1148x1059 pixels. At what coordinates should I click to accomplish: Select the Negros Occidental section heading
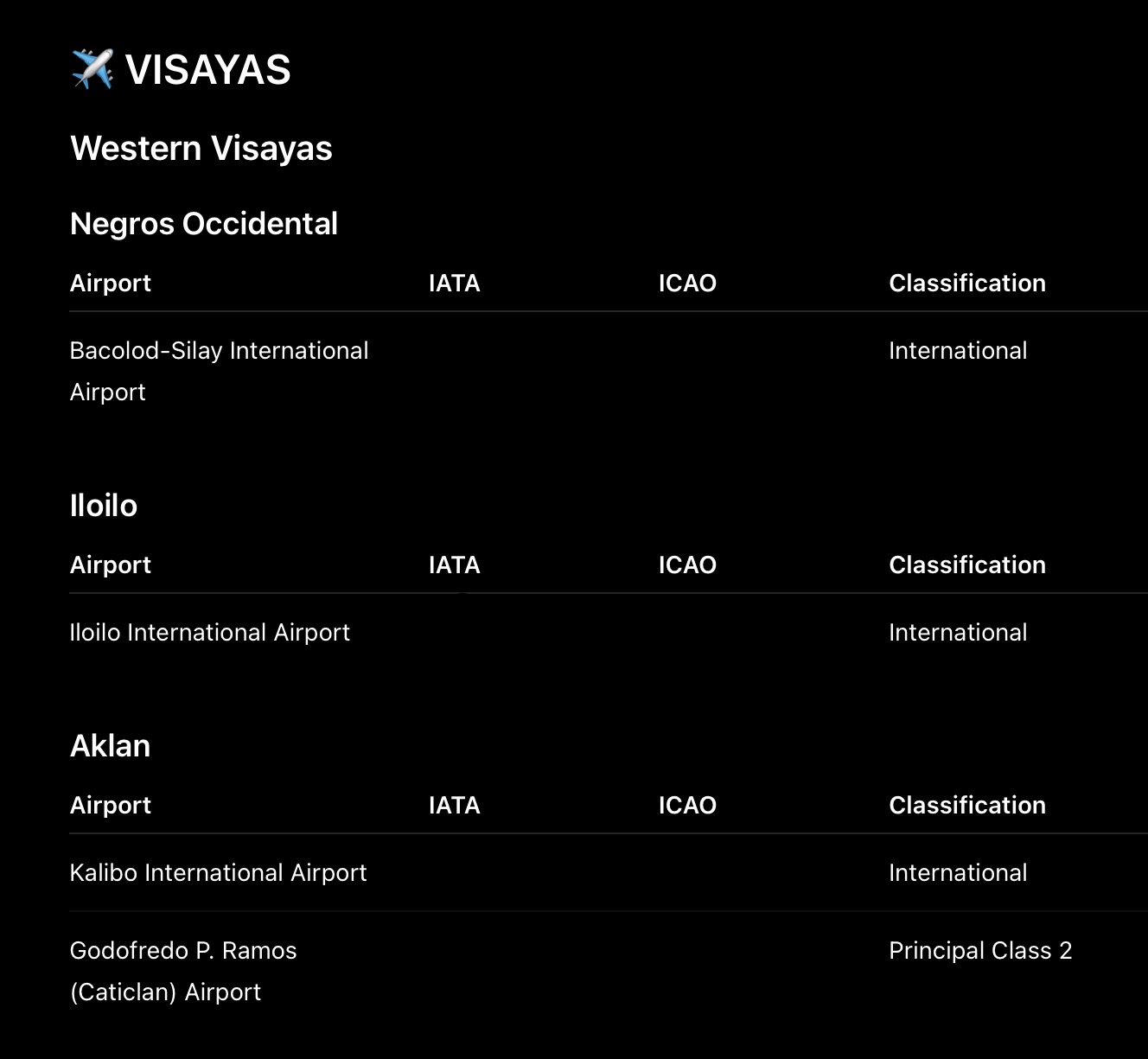[204, 224]
